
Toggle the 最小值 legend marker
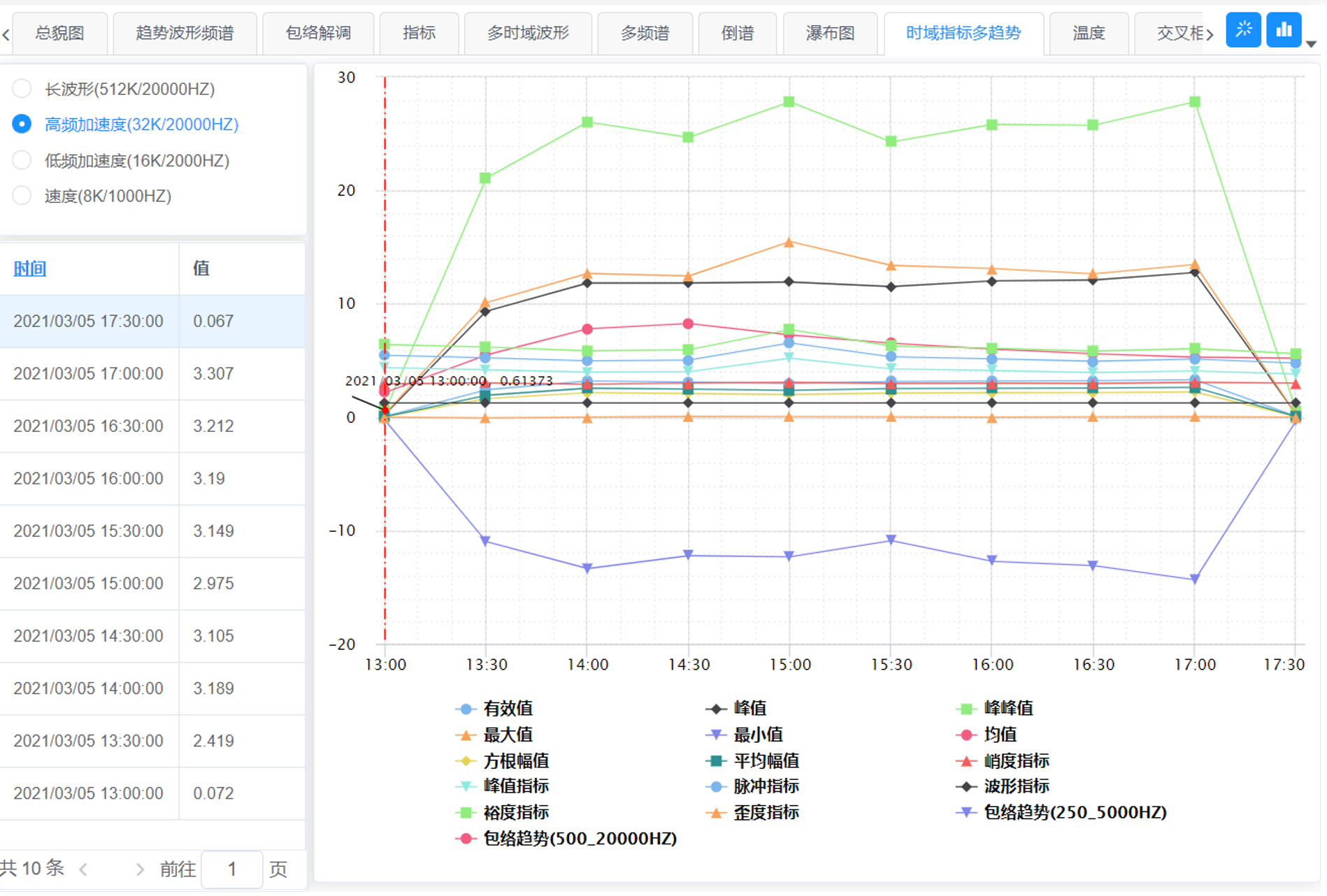(716, 735)
